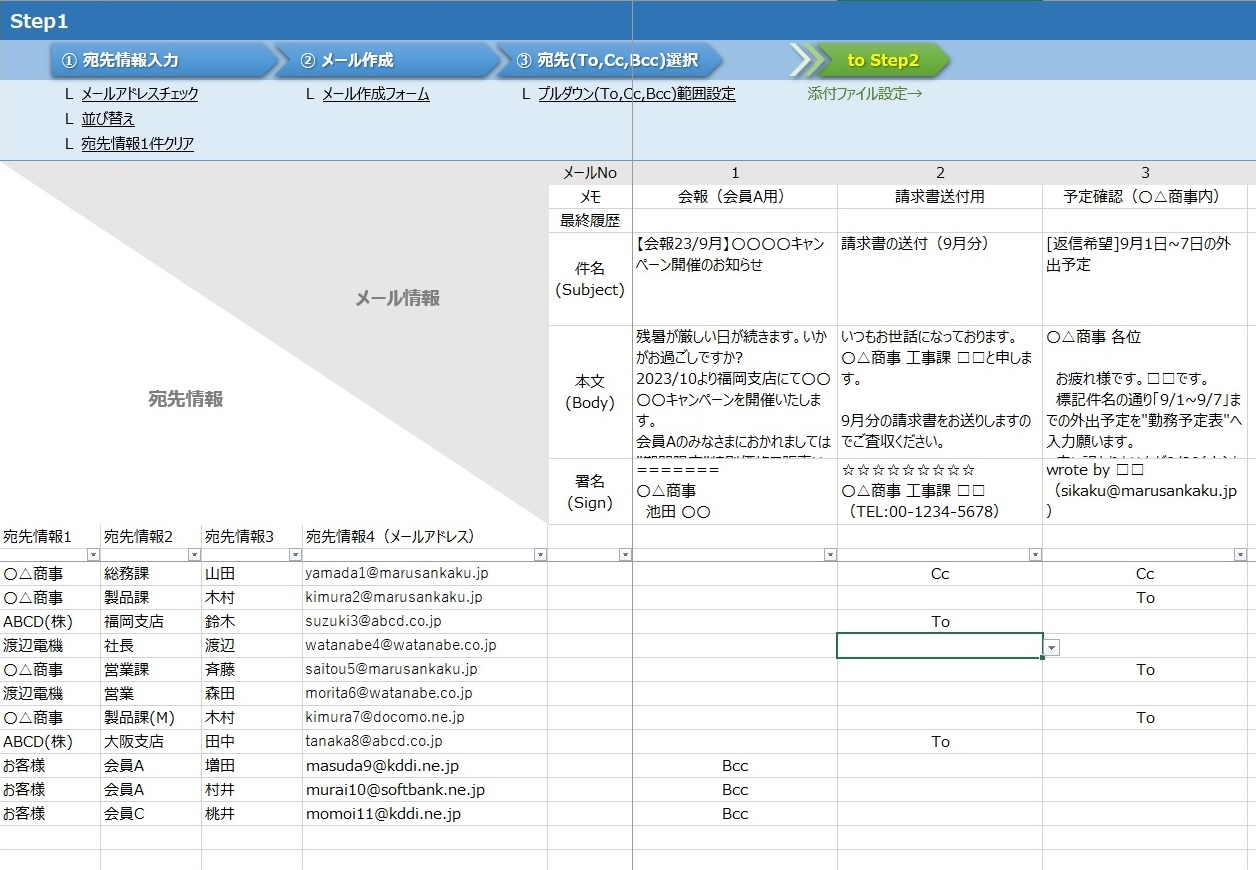Open filter arrow for 宛先情報2 column

194,554
